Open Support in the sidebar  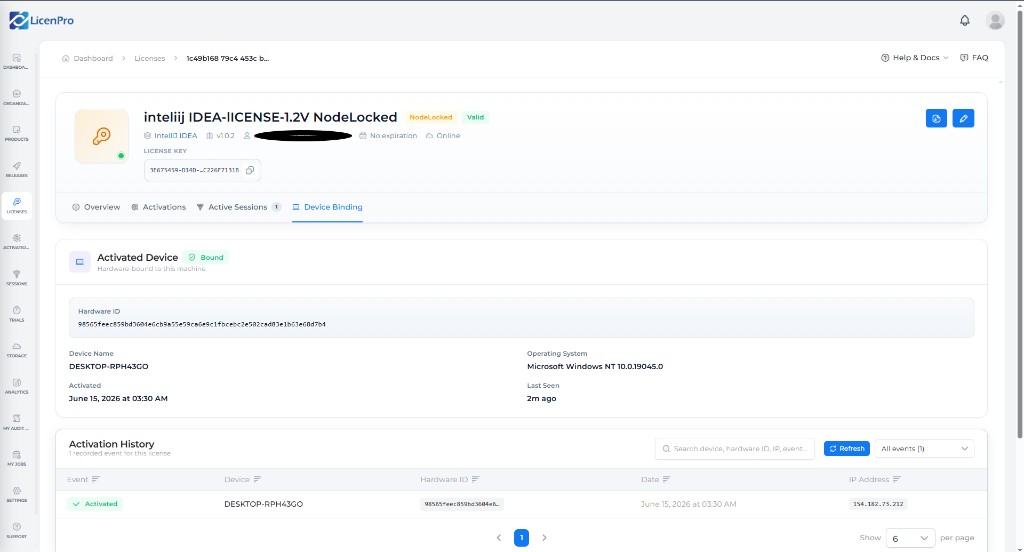16,530
